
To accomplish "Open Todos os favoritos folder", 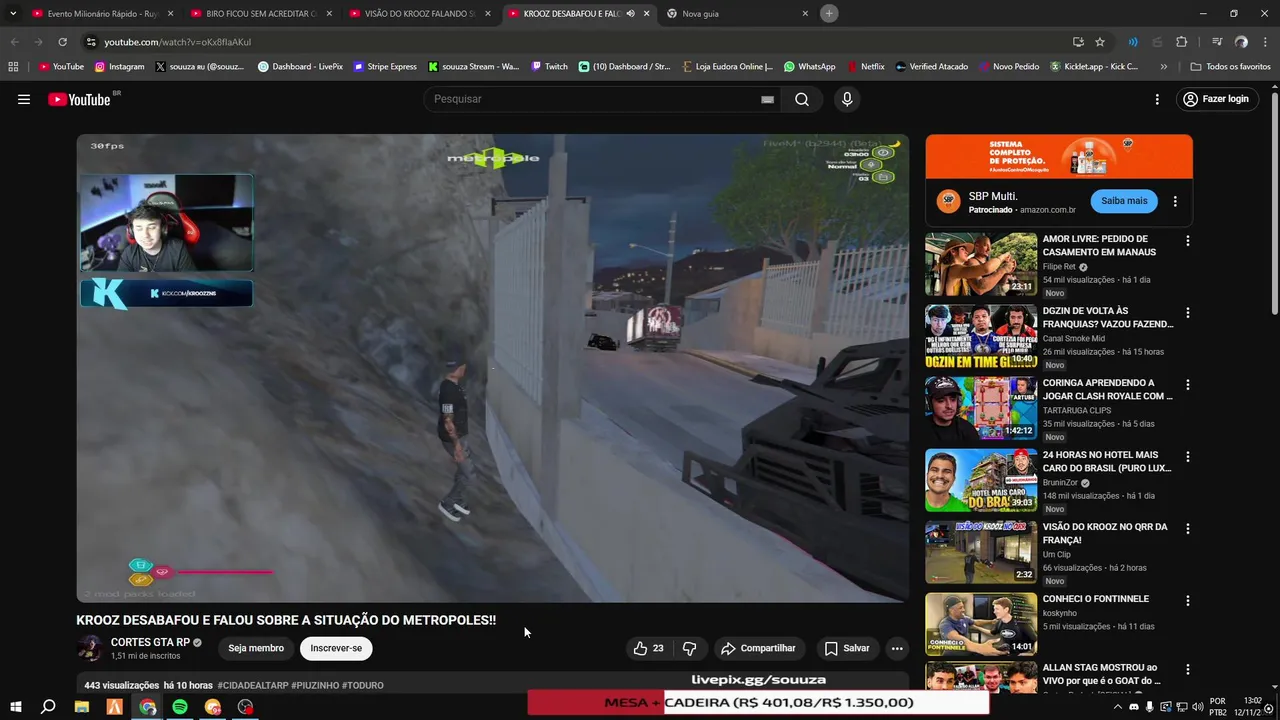I will click(1231, 67).
